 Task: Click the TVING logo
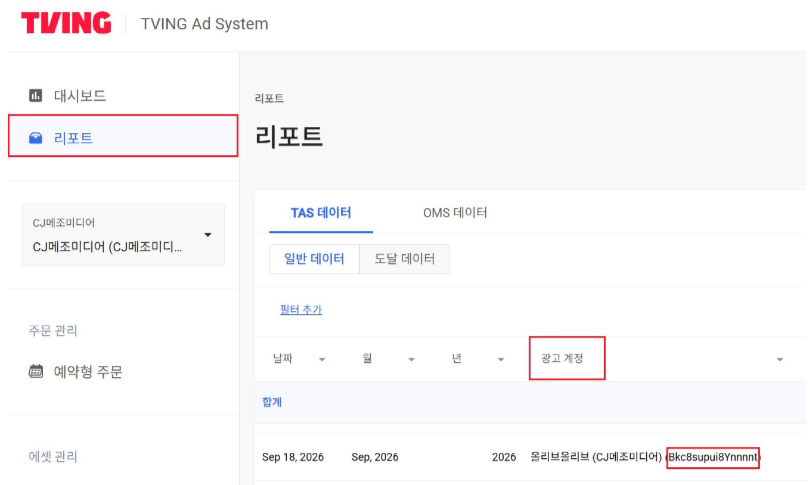pyautogui.click(x=66, y=23)
